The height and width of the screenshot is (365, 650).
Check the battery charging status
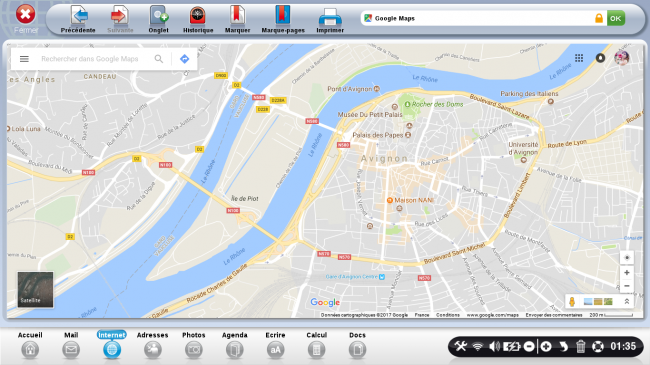[x=511, y=346]
